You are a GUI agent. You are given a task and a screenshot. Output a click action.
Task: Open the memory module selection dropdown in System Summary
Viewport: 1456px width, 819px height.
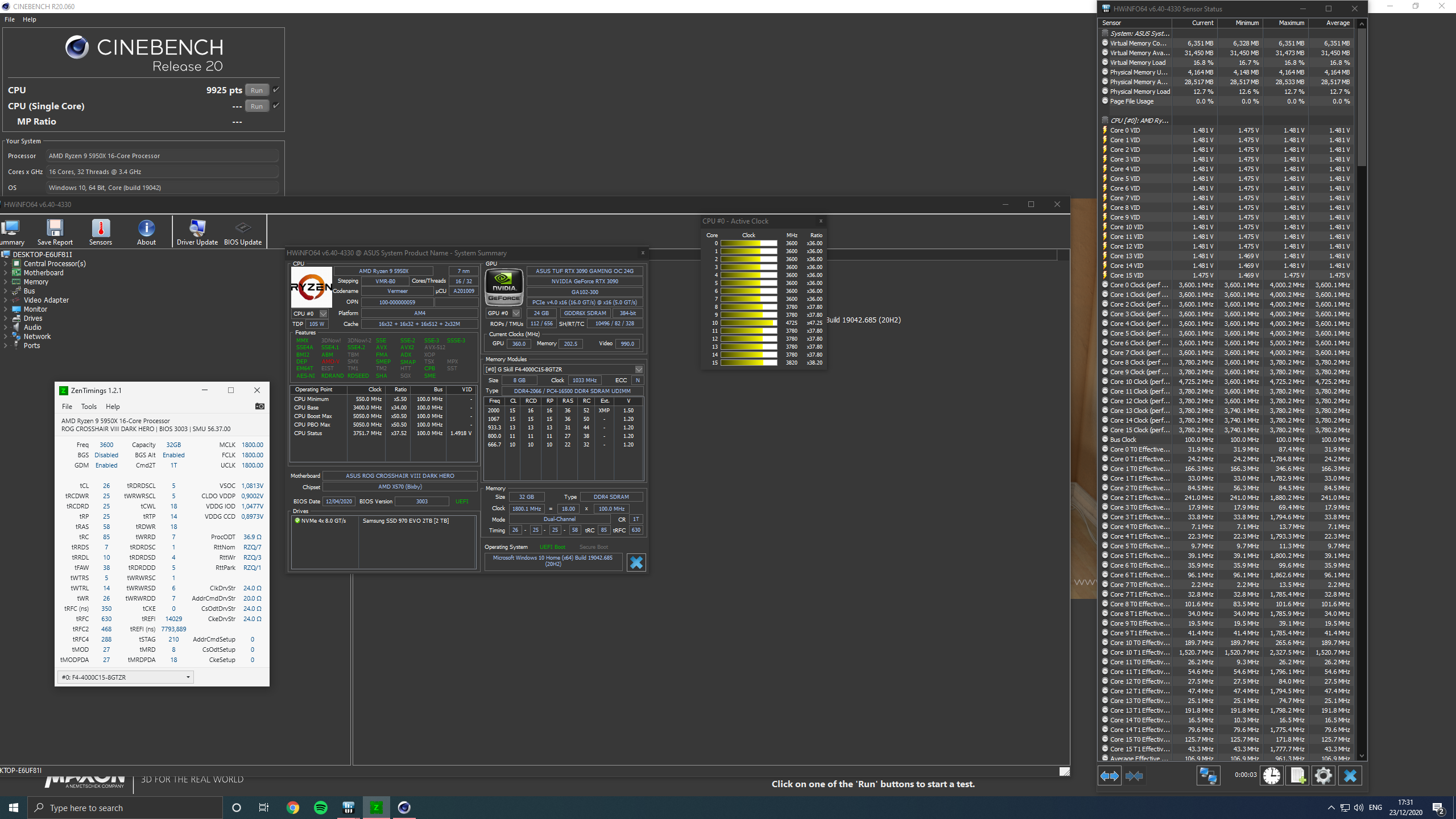click(639, 370)
